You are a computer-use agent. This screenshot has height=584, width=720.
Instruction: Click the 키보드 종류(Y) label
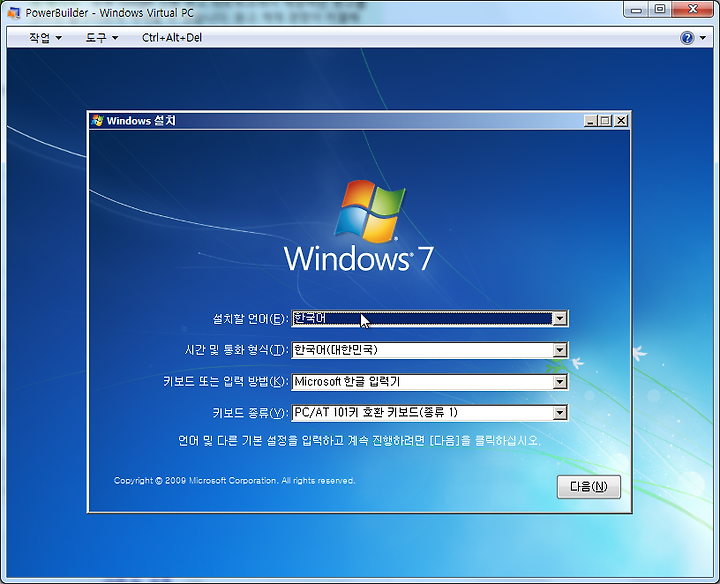(x=250, y=413)
